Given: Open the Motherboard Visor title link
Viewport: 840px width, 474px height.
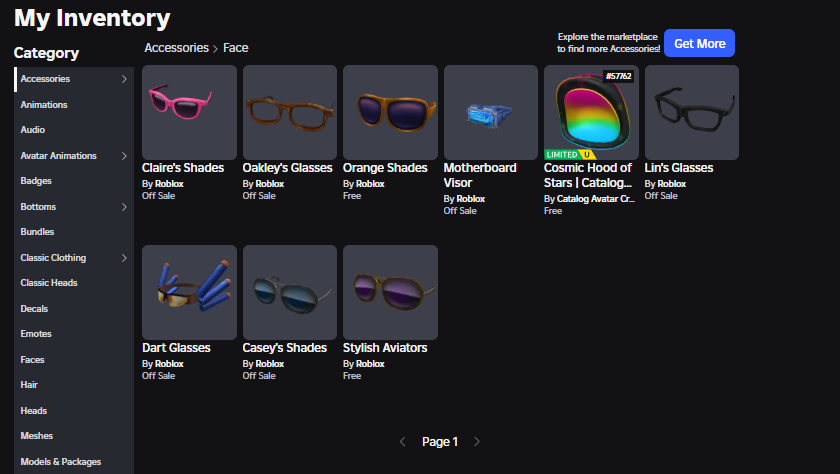Looking at the screenshot, I should coord(480,176).
